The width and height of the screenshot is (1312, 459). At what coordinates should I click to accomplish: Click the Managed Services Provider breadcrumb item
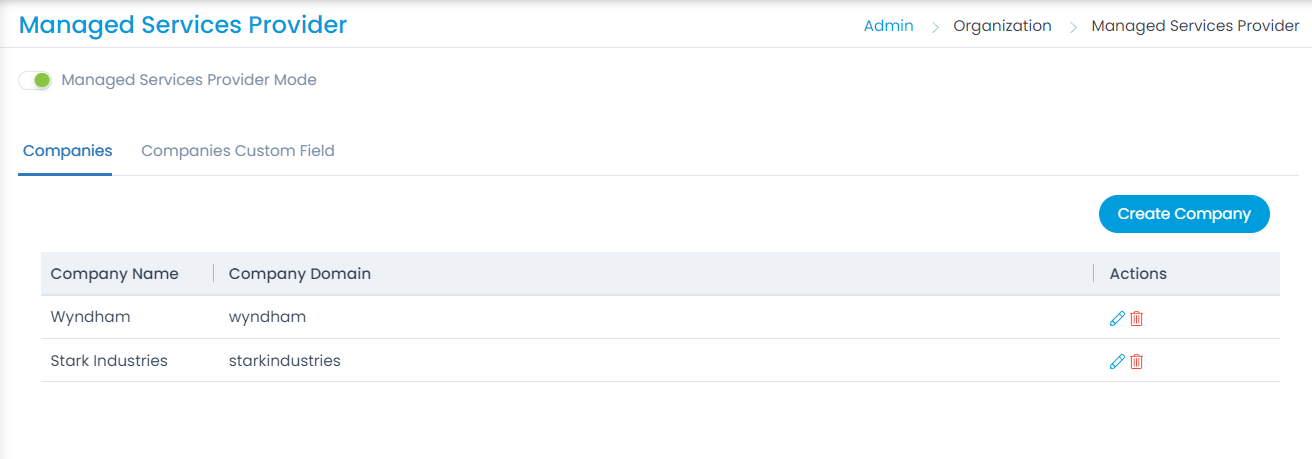pos(1195,26)
